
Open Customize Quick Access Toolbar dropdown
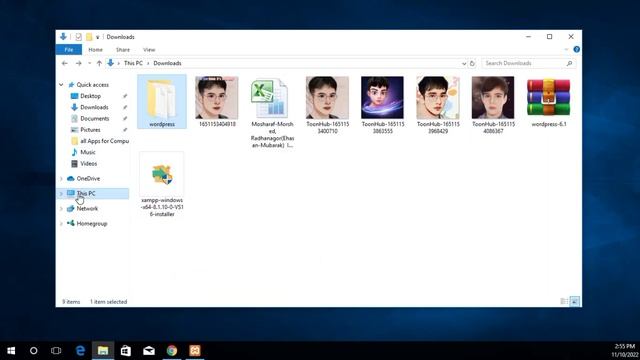coord(98,37)
